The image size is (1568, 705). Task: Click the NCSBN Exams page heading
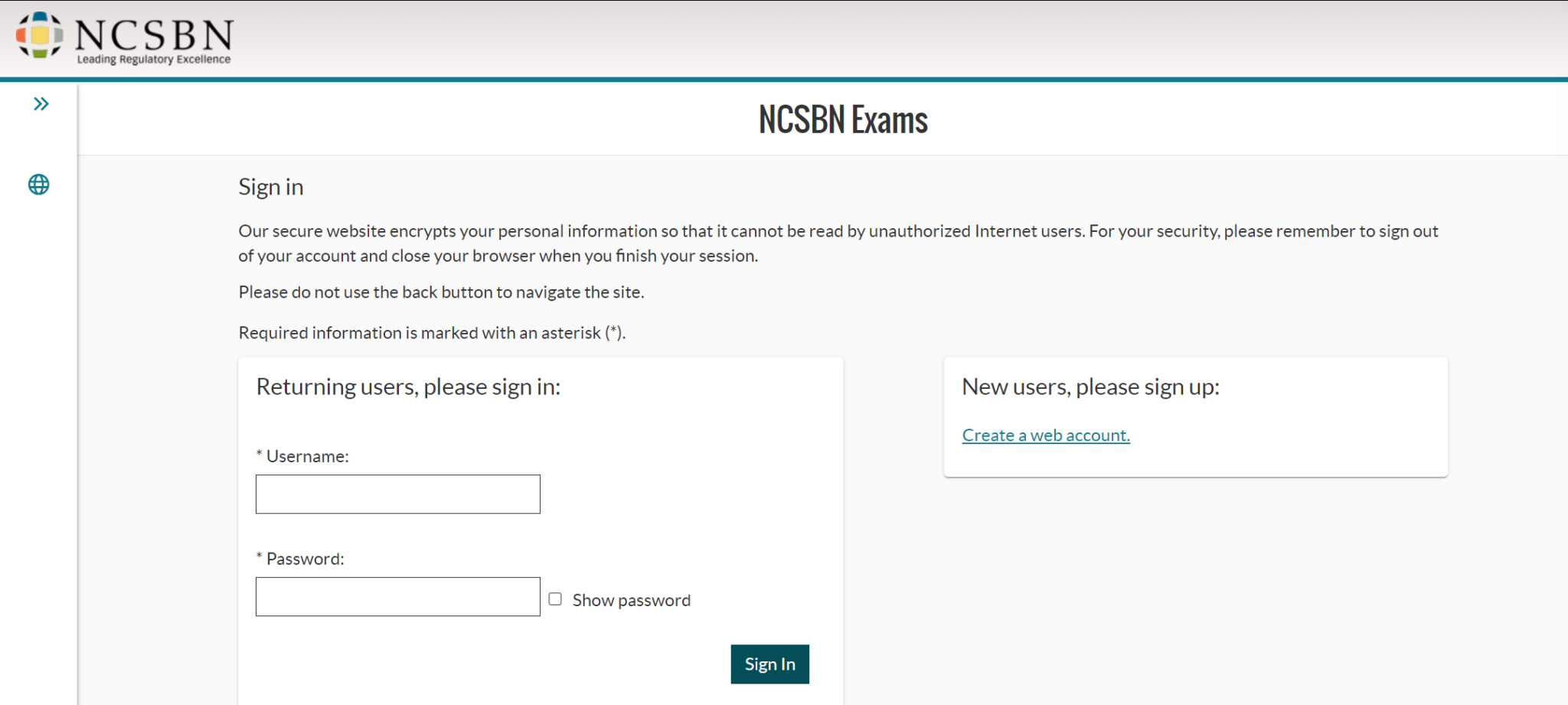[842, 119]
